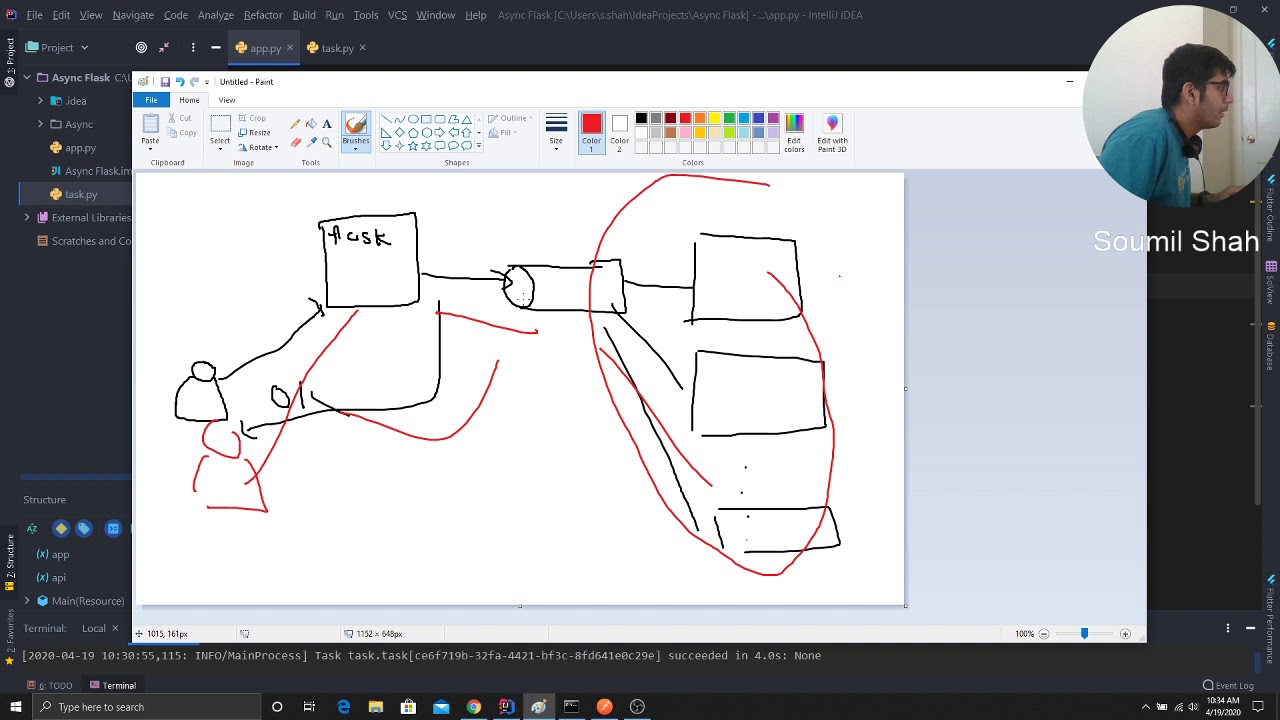Toggle the Event Log button
This screenshot has width=1280, height=720.
(1228, 685)
